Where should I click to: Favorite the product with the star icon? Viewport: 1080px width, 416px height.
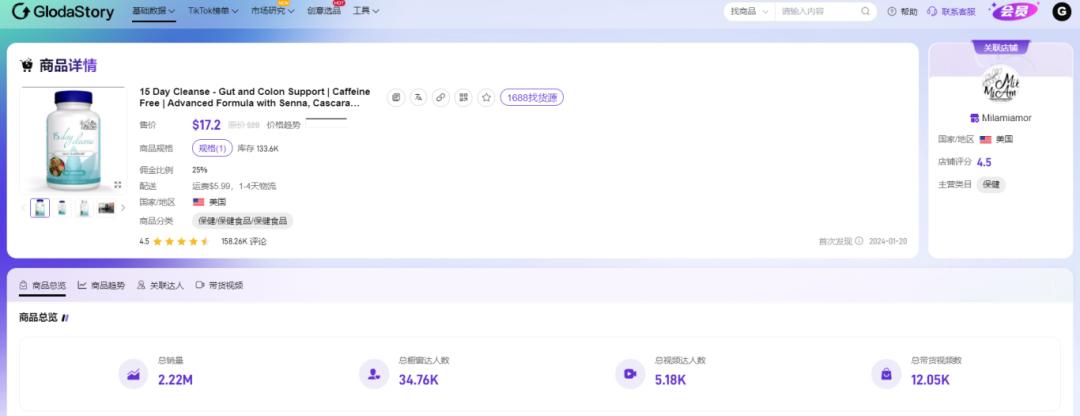[486, 97]
